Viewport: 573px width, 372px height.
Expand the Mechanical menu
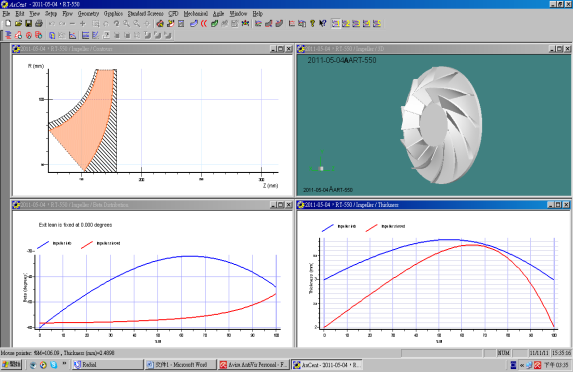coord(196,14)
